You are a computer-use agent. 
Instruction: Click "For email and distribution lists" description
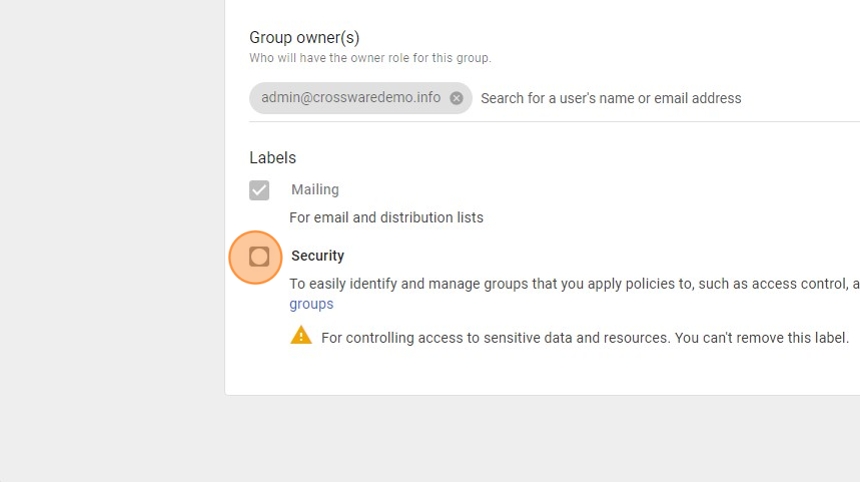(386, 218)
